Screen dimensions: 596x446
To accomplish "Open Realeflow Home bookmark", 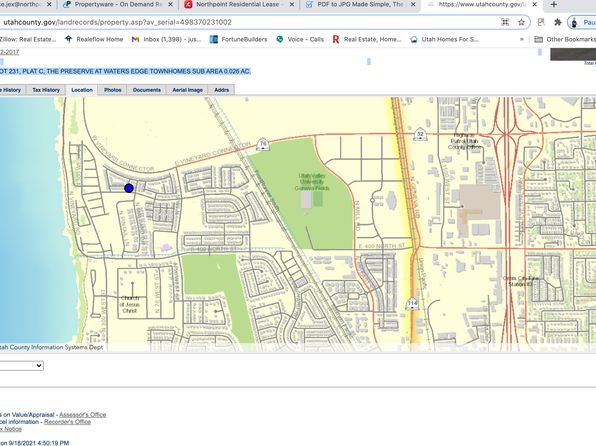I will point(94,39).
